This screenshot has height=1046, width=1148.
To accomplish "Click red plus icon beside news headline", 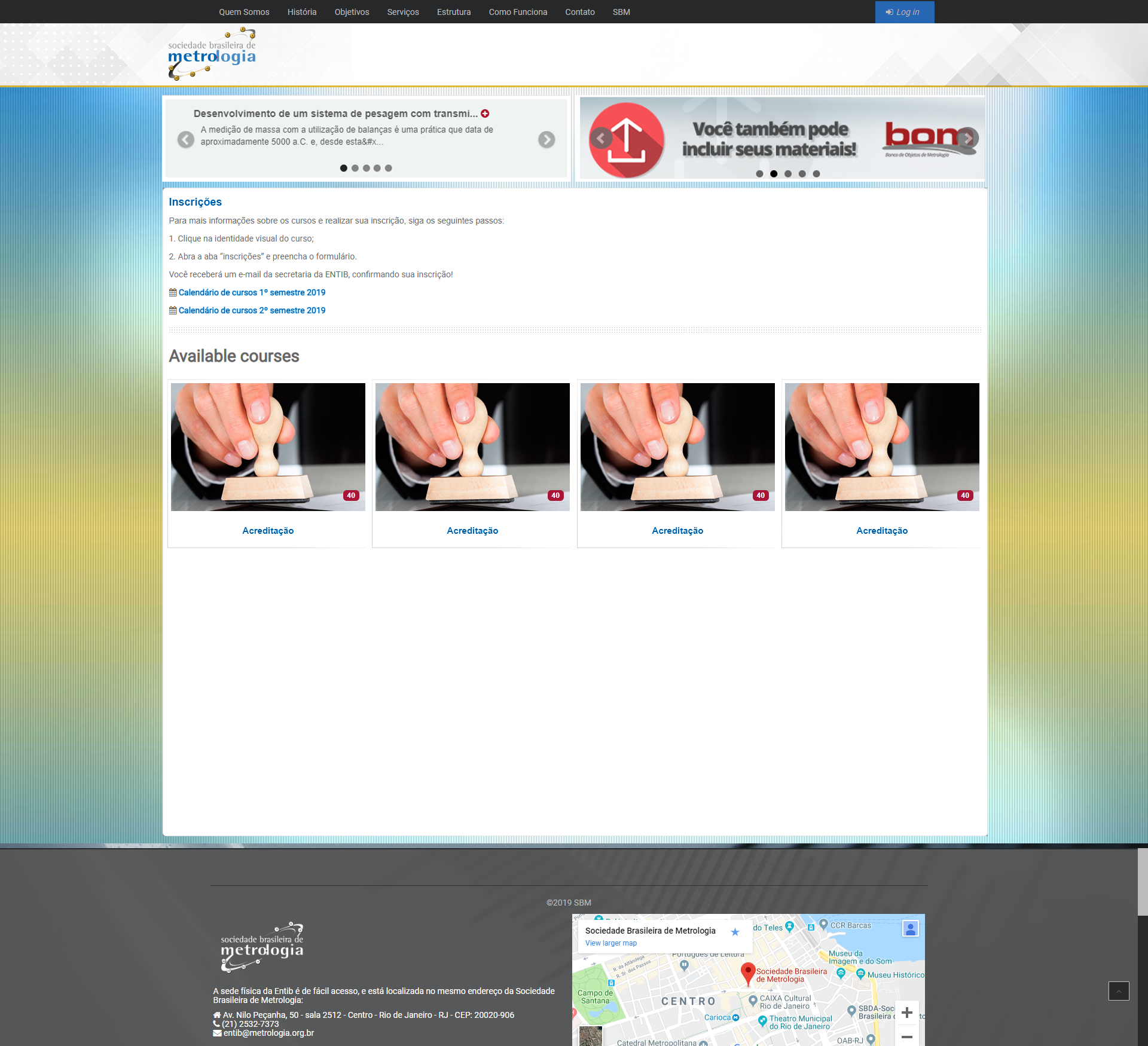I will click(x=485, y=114).
